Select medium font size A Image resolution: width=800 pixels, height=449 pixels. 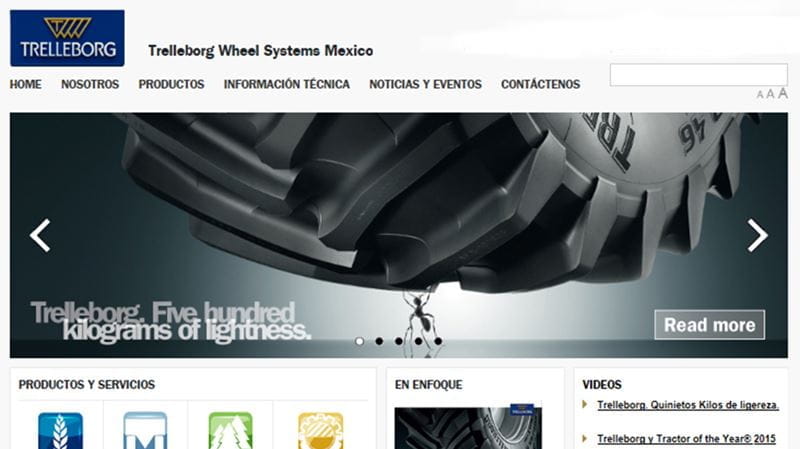[770, 94]
